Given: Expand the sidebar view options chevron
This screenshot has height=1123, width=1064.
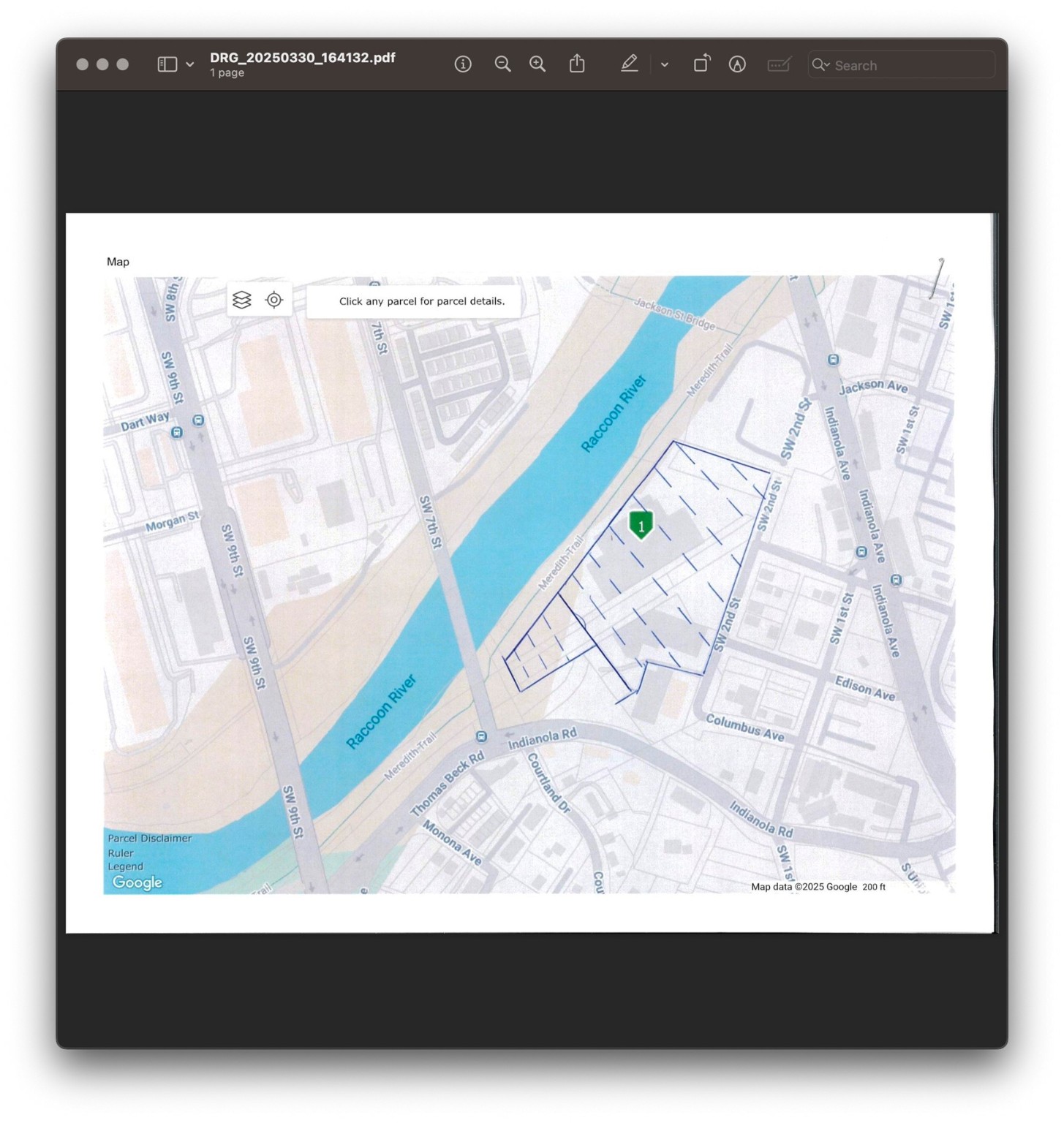Looking at the screenshot, I should [x=190, y=64].
